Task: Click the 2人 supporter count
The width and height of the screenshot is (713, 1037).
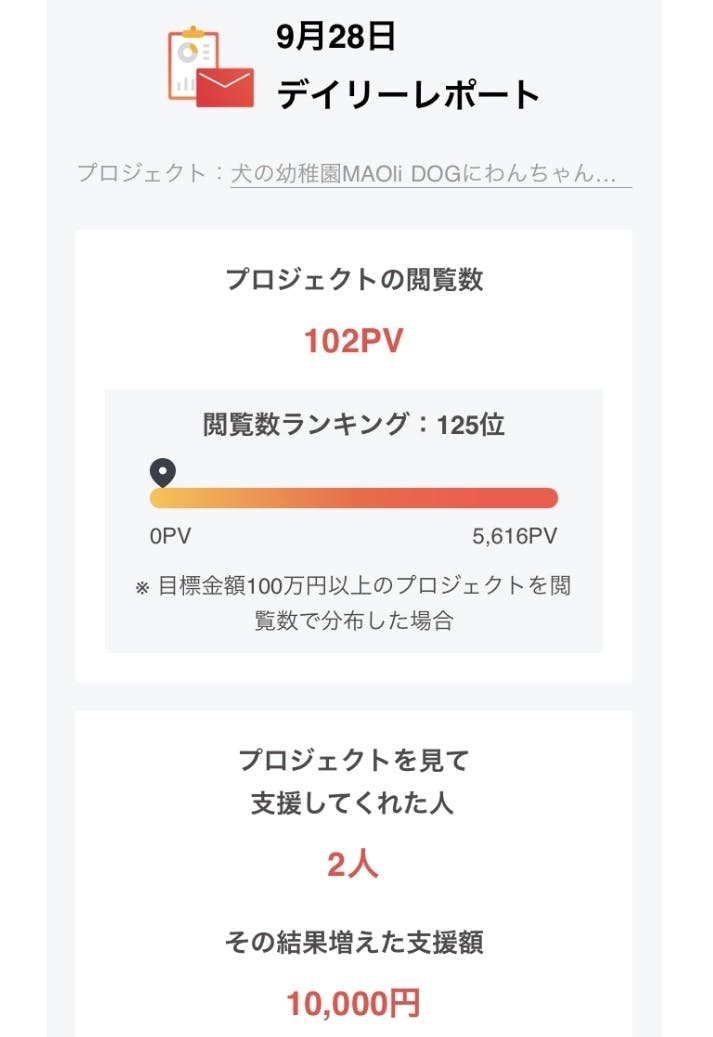Action: (x=354, y=864)
